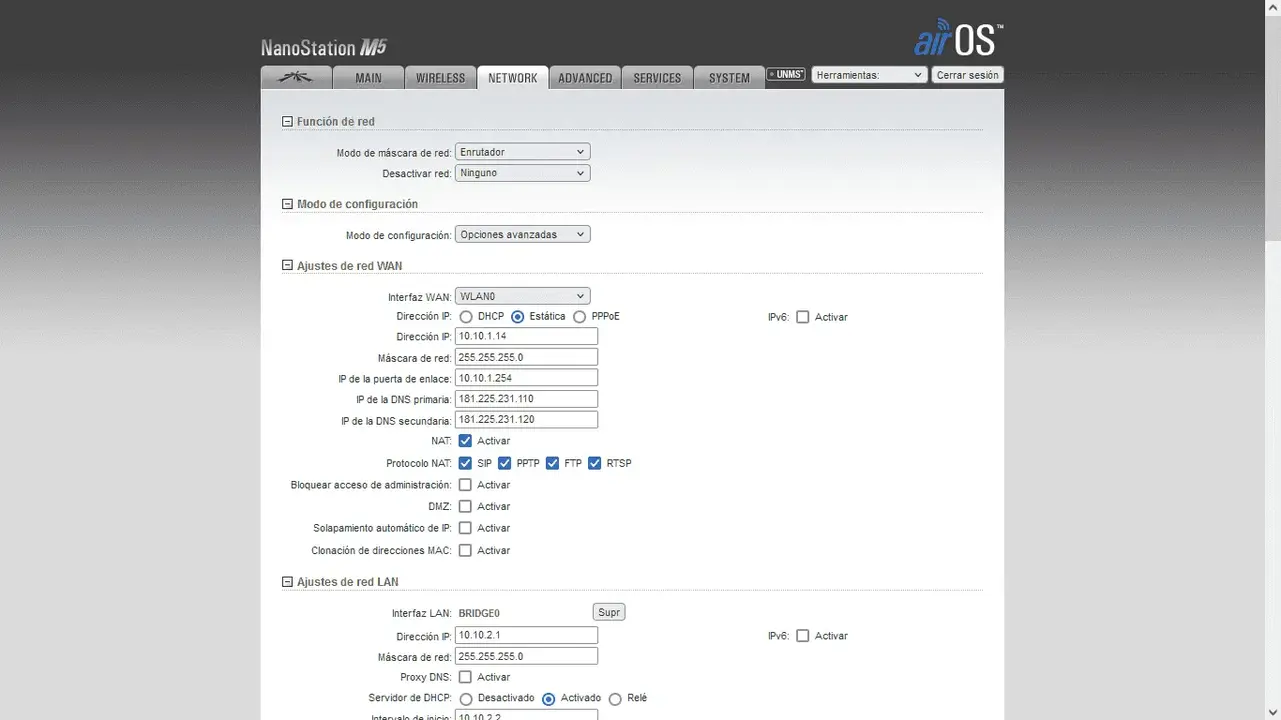1281x720 pixels.
Task: Click the Supr button for BRIDGE0
Action: coord(609,612)
